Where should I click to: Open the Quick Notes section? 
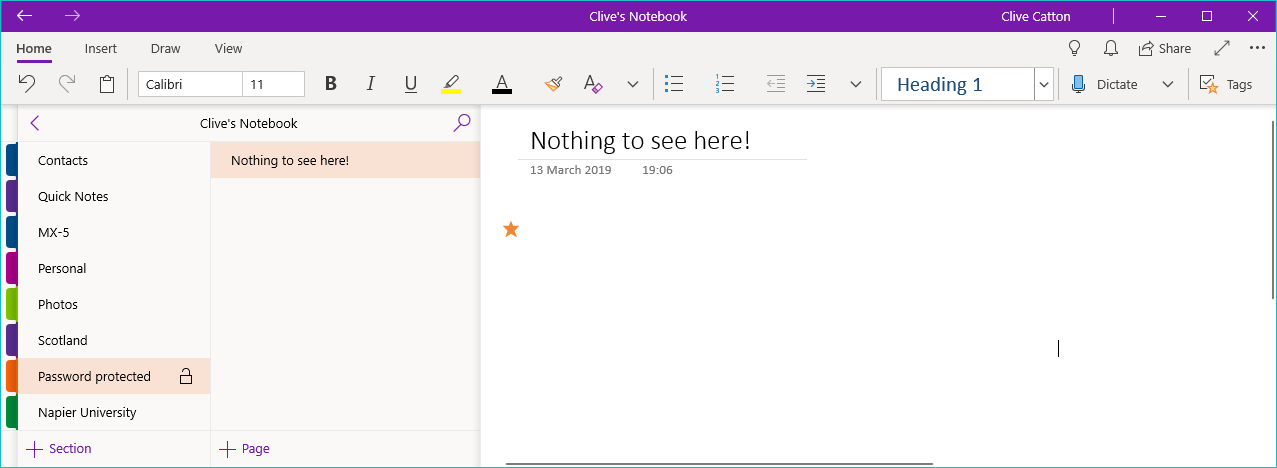[x=114, y=196]
